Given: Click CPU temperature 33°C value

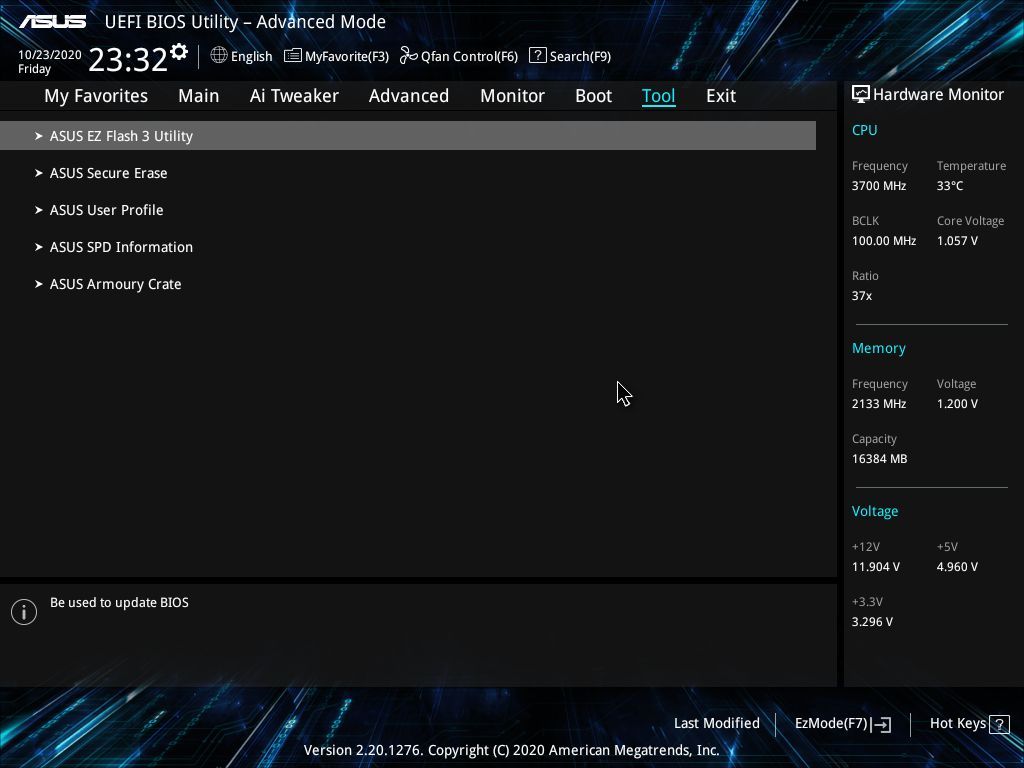Looking at the screenshot, I should [x=950, y=186].
